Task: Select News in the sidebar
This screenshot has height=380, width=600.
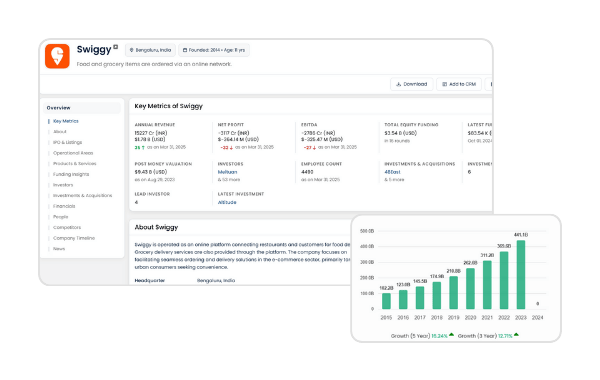Action: pos(59,249)
